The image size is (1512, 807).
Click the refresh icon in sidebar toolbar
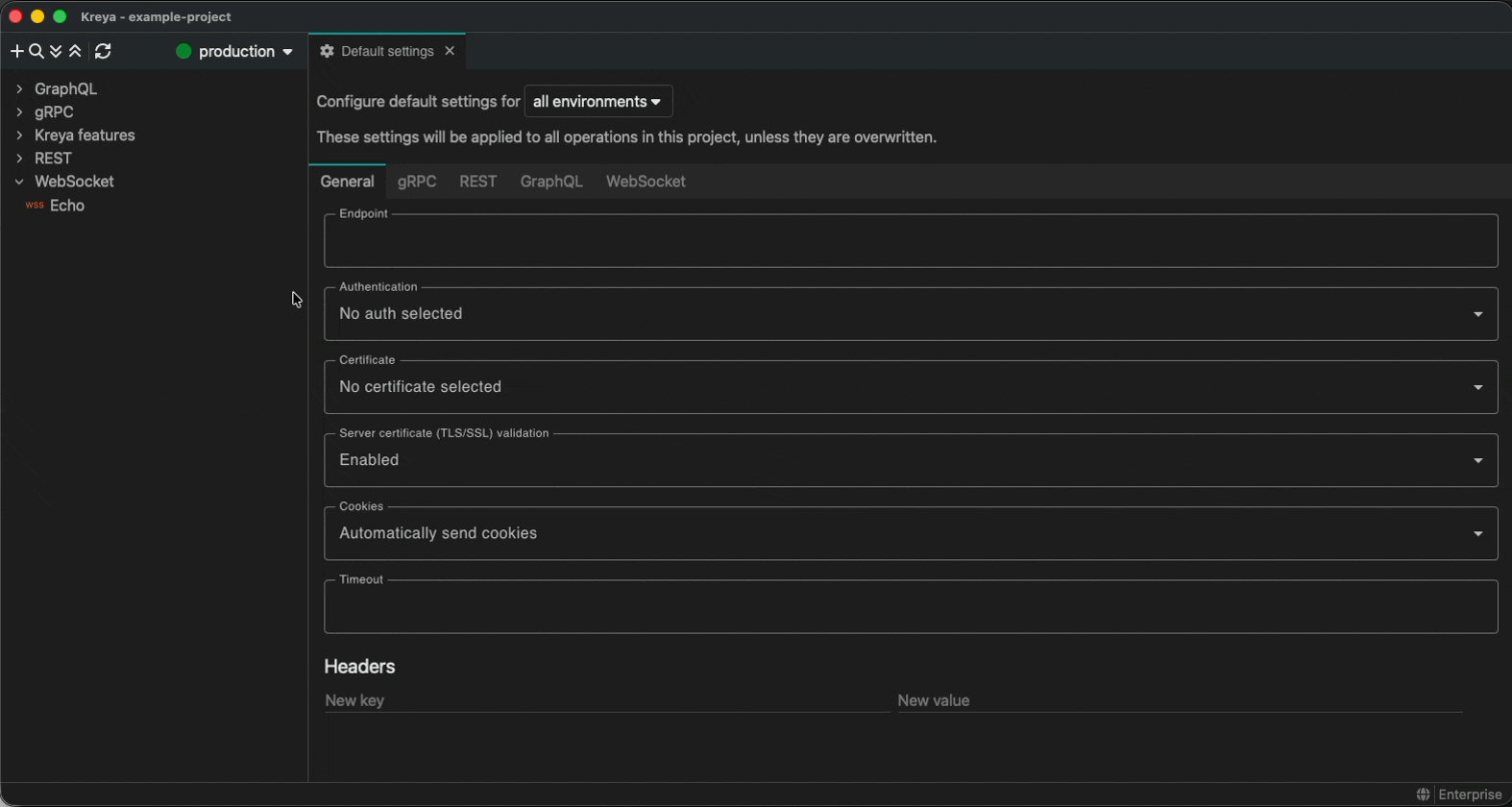click(103, 51)
